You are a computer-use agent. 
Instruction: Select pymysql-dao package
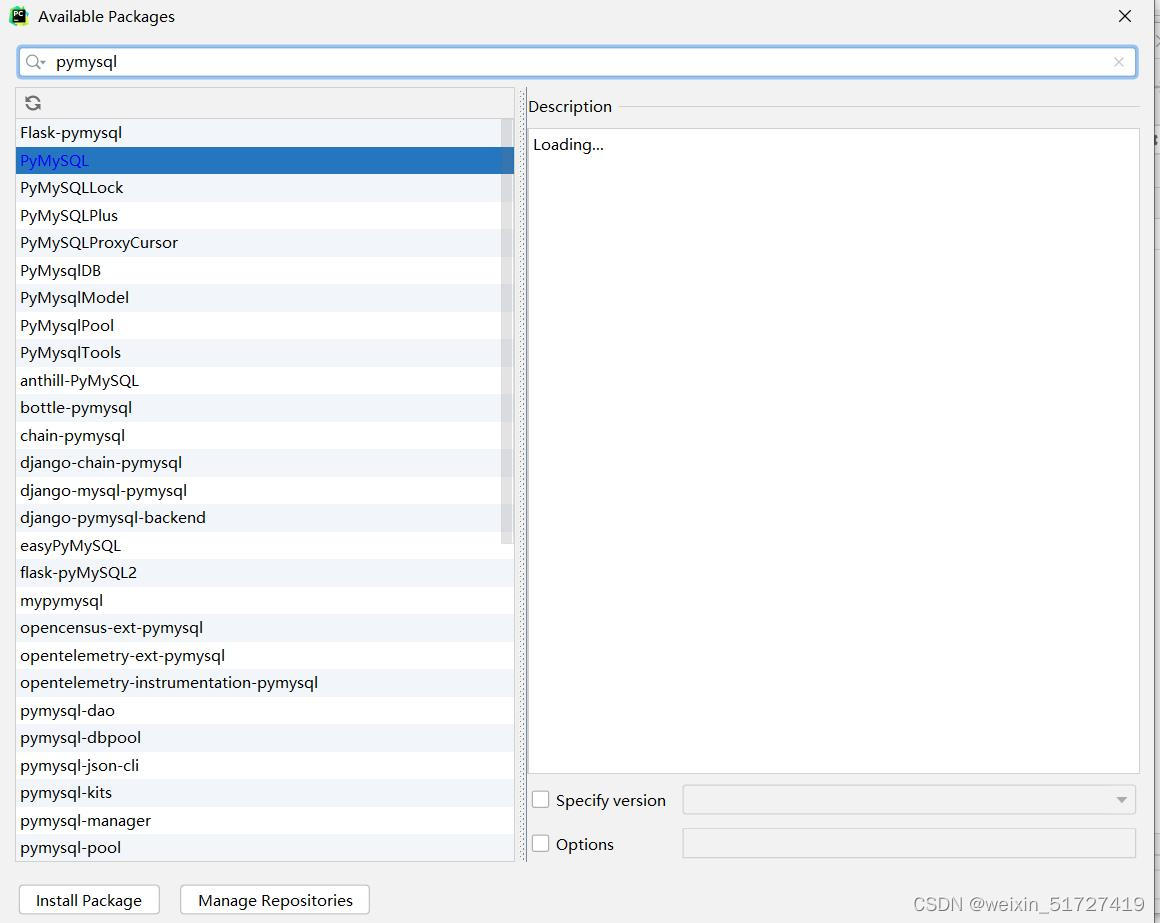click(x=265, y=711)
